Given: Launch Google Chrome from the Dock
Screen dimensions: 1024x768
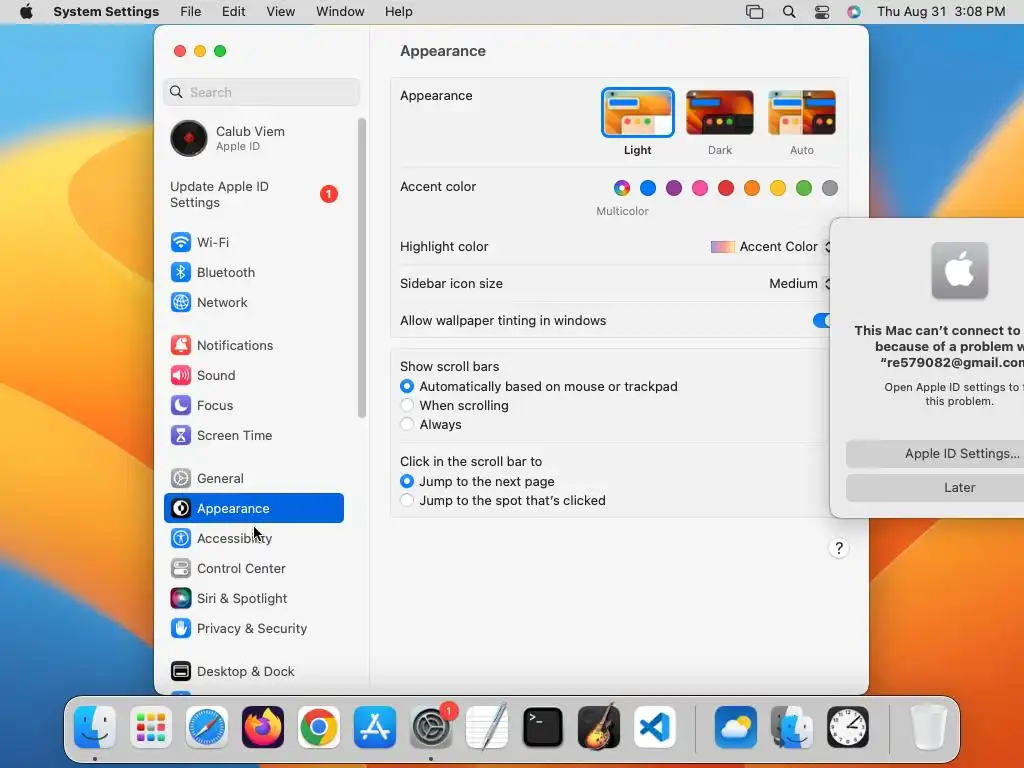Looking at the screenshot, I should [319, 727].
